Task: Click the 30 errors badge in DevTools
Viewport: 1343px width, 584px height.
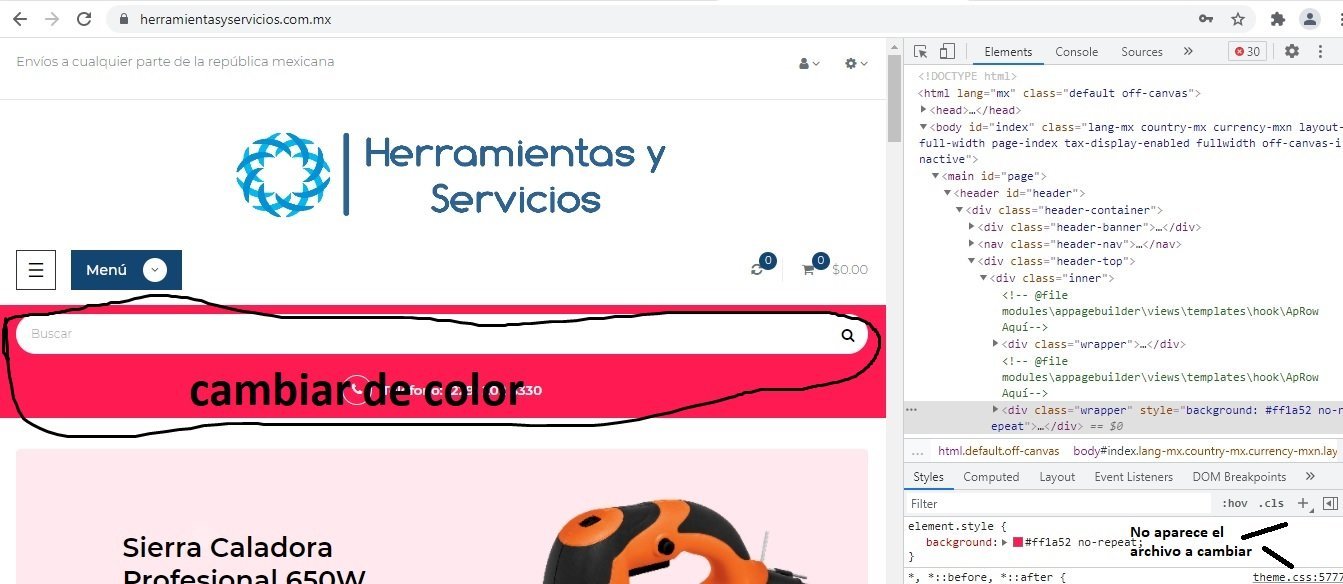Action: pos(1247,52)
